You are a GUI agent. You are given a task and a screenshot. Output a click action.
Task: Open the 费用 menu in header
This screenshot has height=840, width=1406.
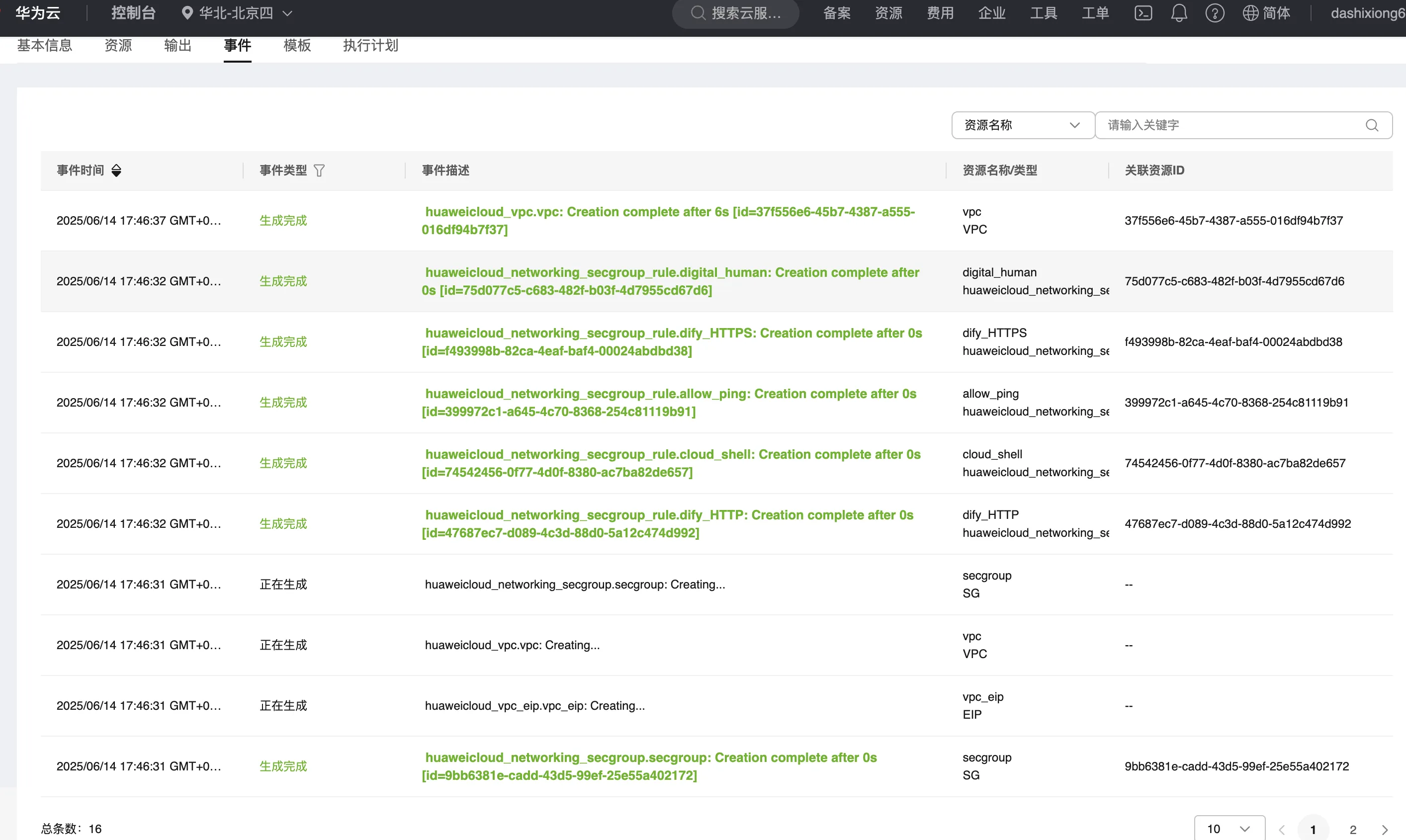(x=940, y=13)
